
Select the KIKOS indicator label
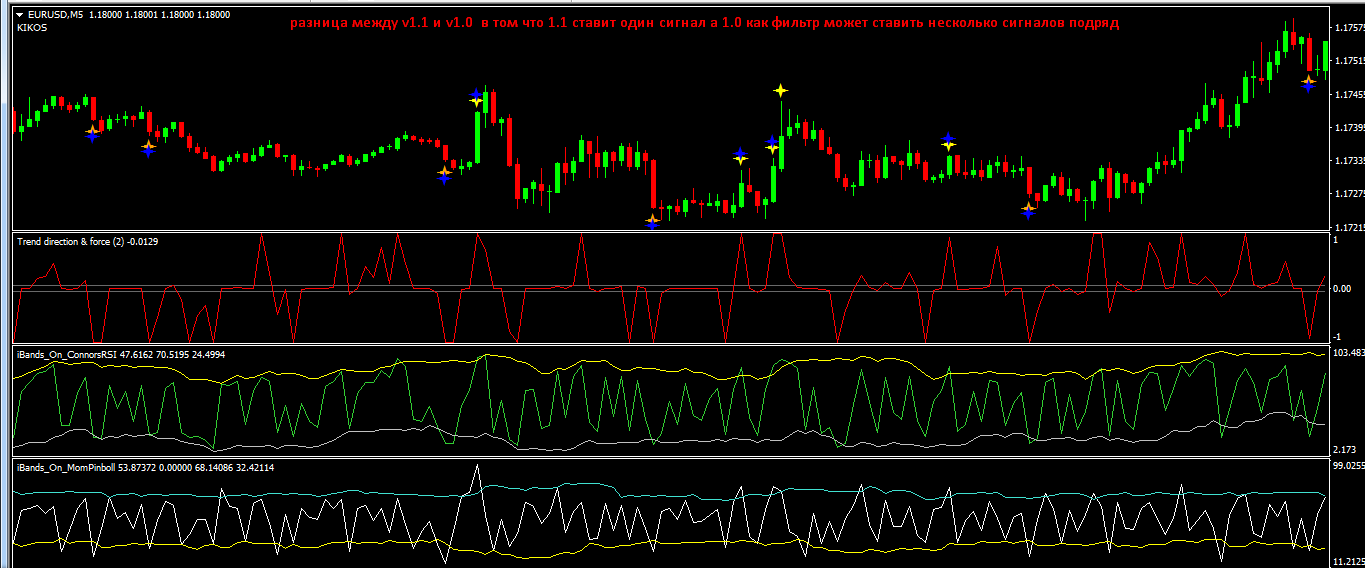click(32, 28)
